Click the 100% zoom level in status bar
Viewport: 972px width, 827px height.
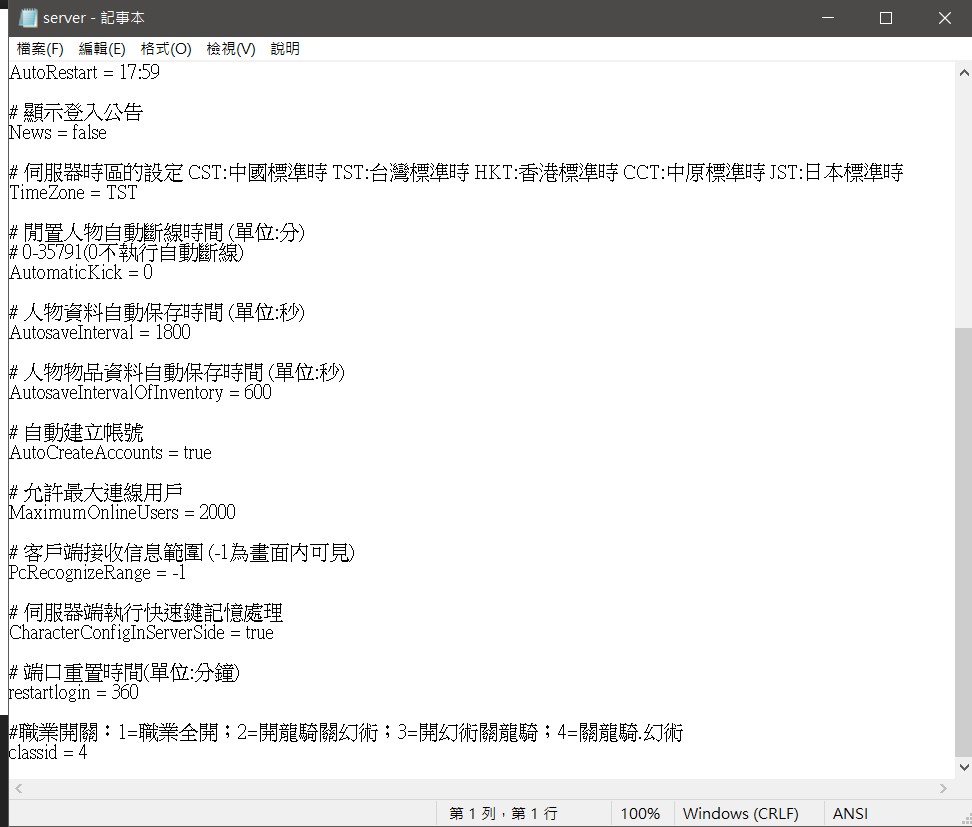pyautogui.click(x=640, y=813)
